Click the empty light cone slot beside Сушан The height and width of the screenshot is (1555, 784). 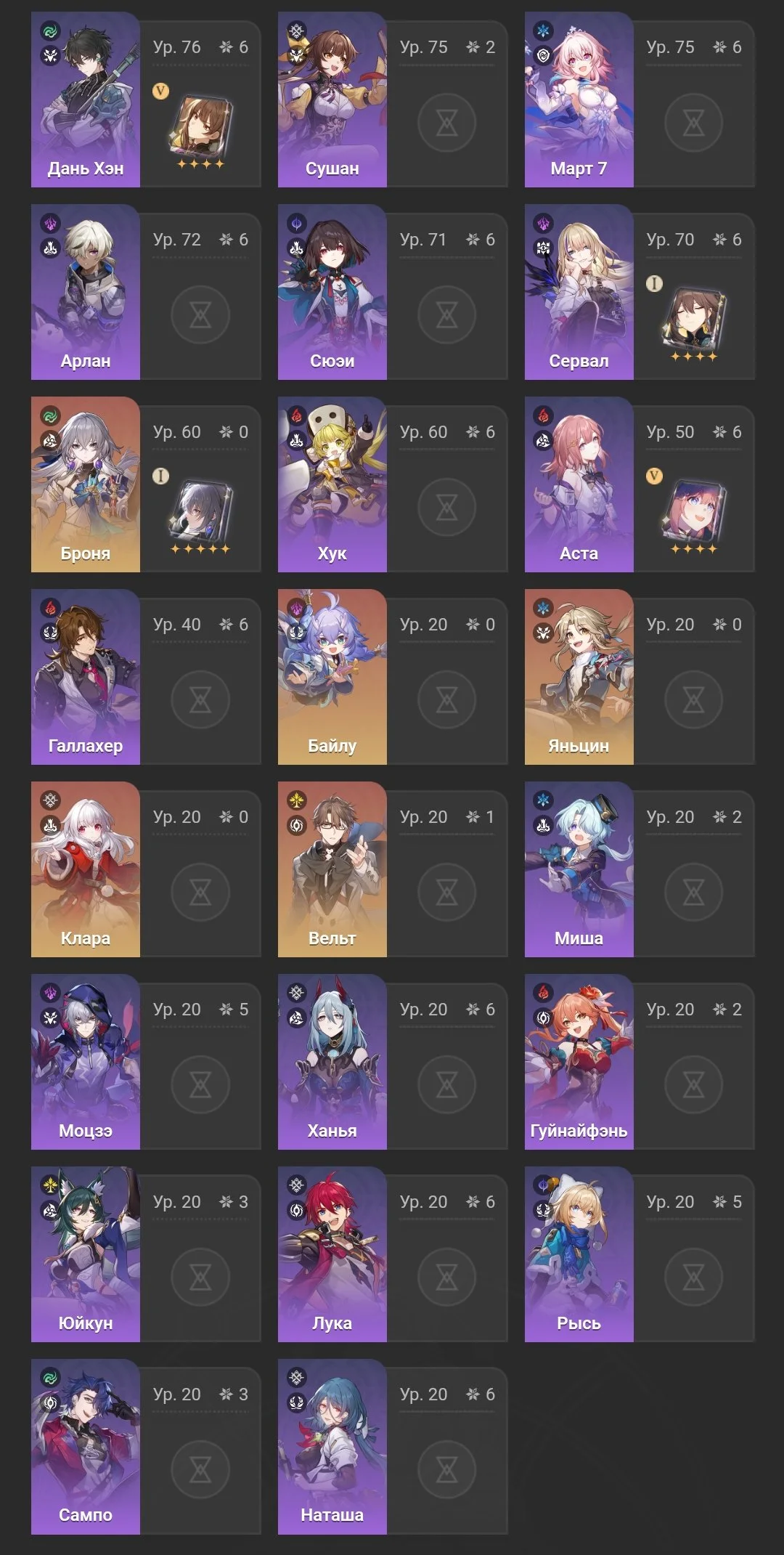(446, 122)
